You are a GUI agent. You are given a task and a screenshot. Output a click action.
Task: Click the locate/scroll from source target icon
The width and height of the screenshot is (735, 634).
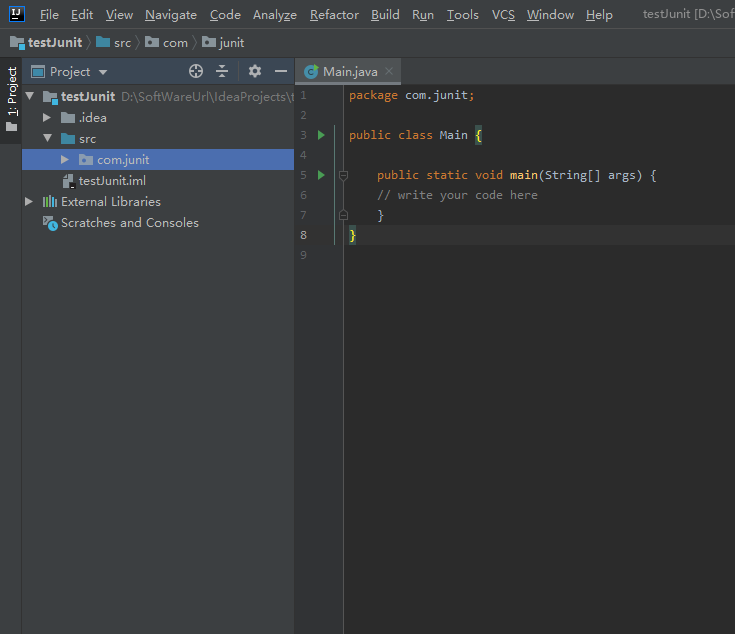[x=196, y=71]
